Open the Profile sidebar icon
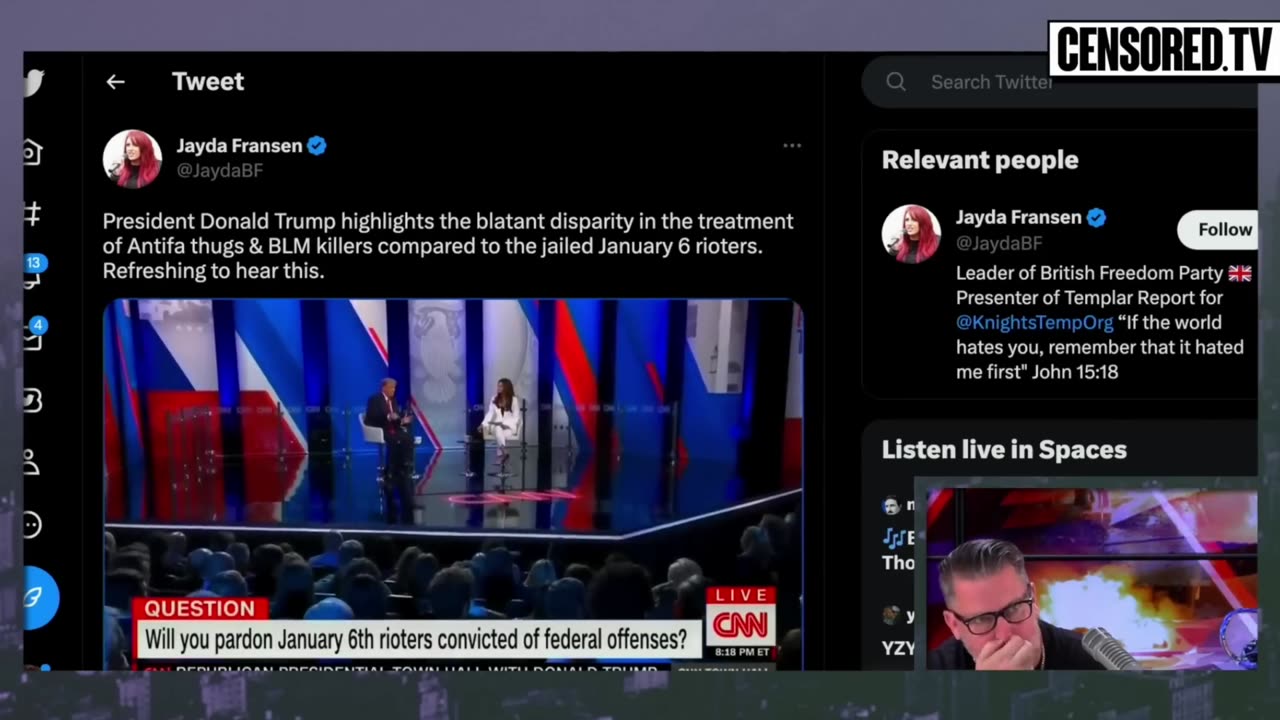The height and width of the screenshot is (720, 1280). coord(32,462)
